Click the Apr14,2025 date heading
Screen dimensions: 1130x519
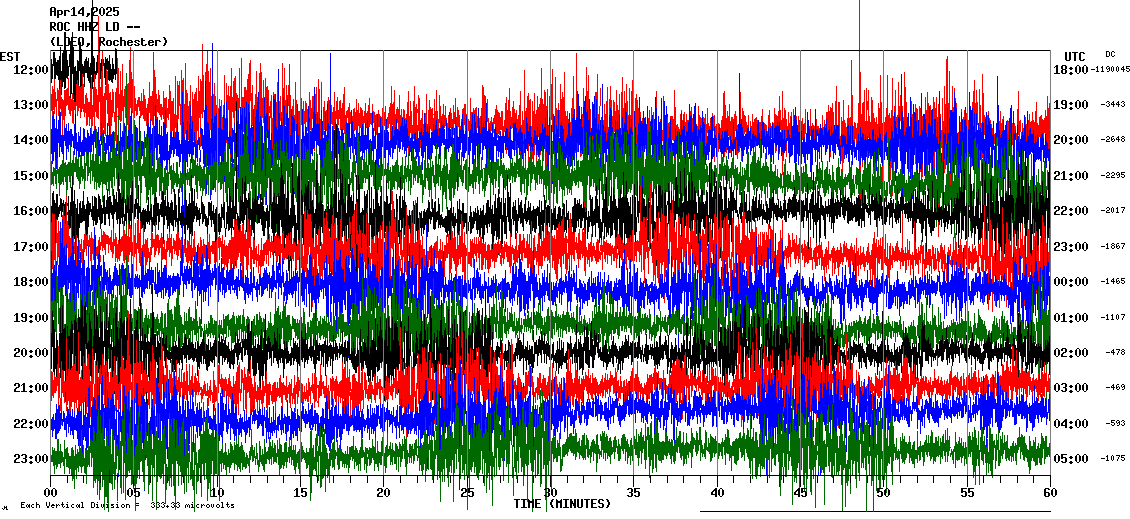point(84,12)
